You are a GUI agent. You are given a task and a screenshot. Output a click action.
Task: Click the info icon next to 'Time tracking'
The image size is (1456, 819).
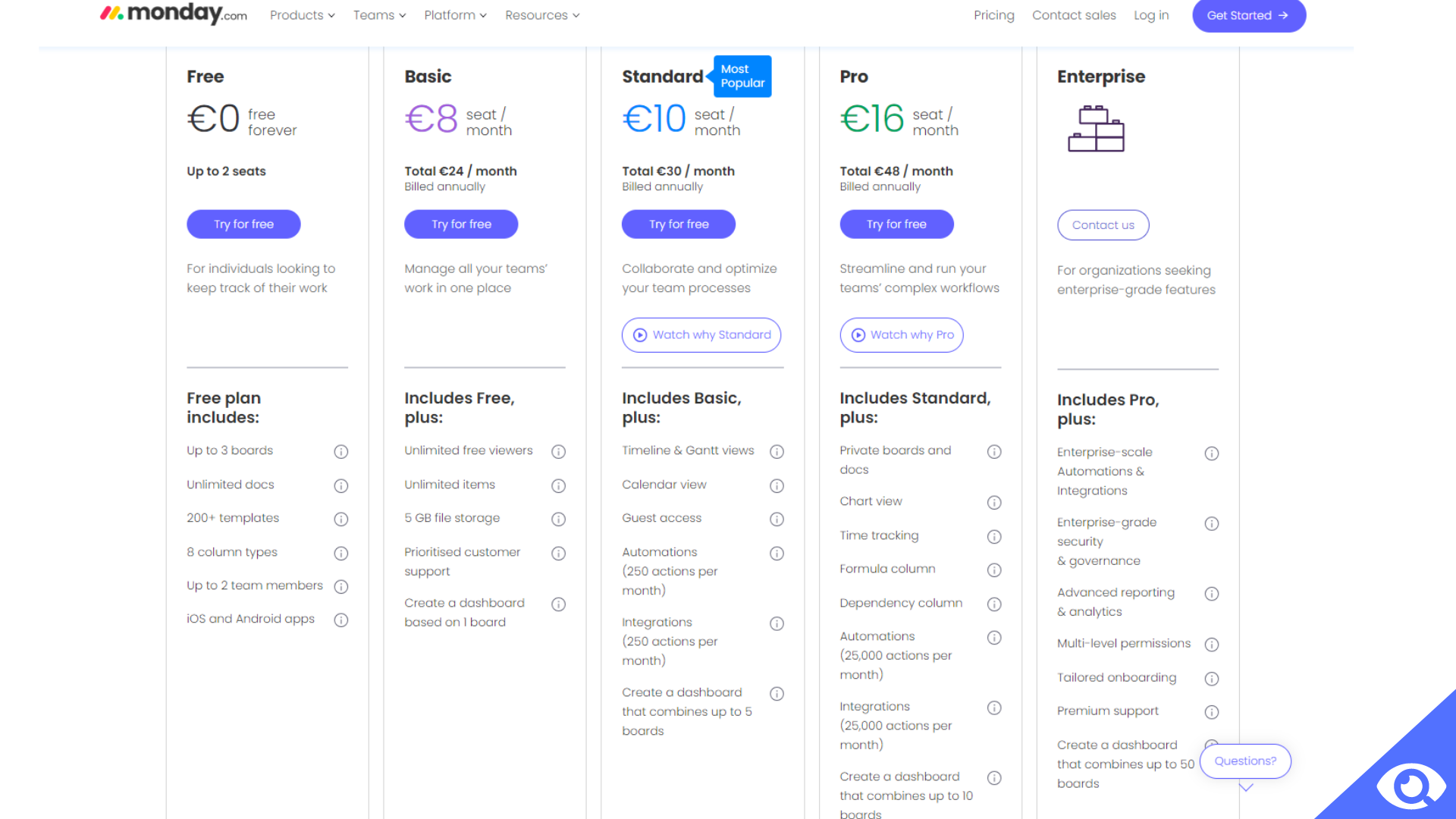coord(994,536)
